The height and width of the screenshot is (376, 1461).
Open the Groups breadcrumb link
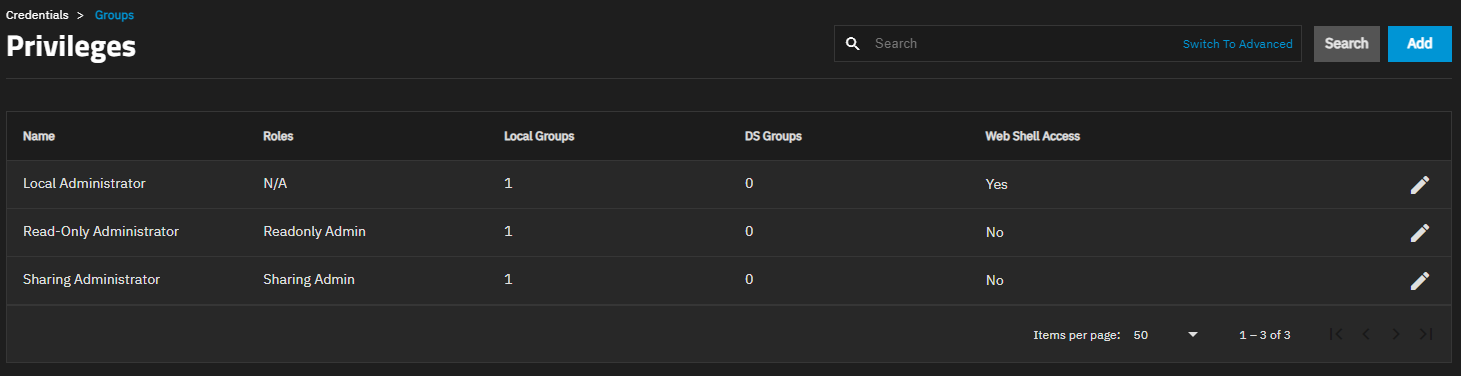tap(114, 15)
